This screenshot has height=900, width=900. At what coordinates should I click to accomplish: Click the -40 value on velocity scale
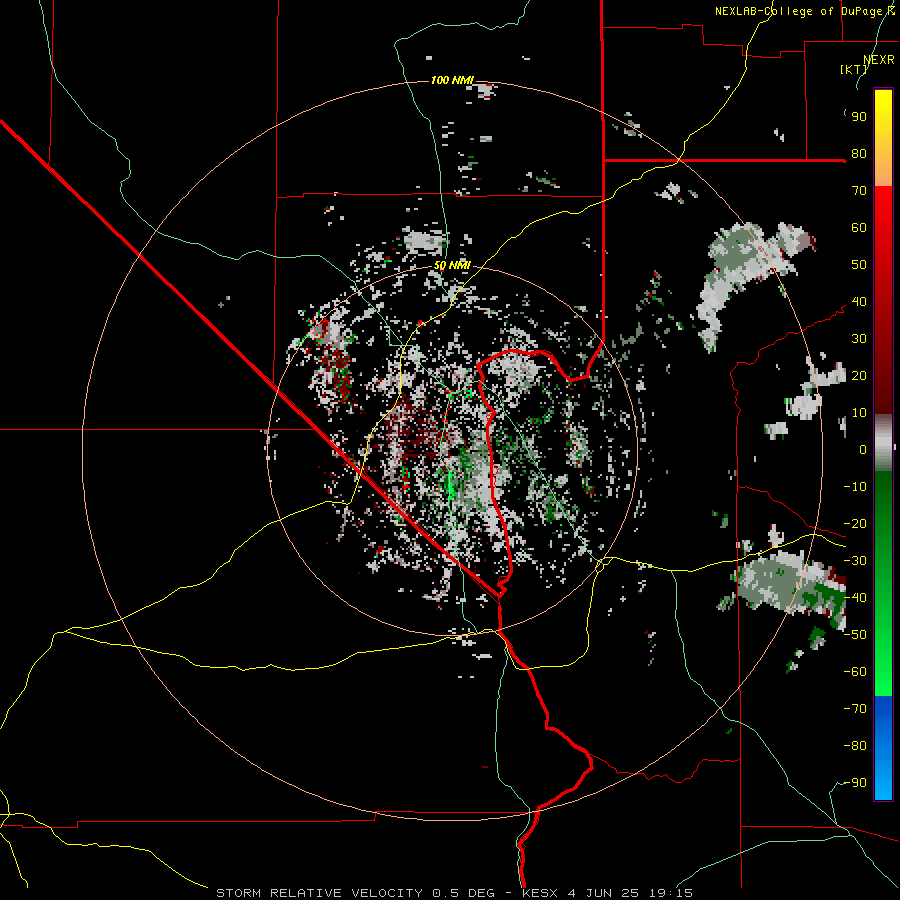(855, 598)
